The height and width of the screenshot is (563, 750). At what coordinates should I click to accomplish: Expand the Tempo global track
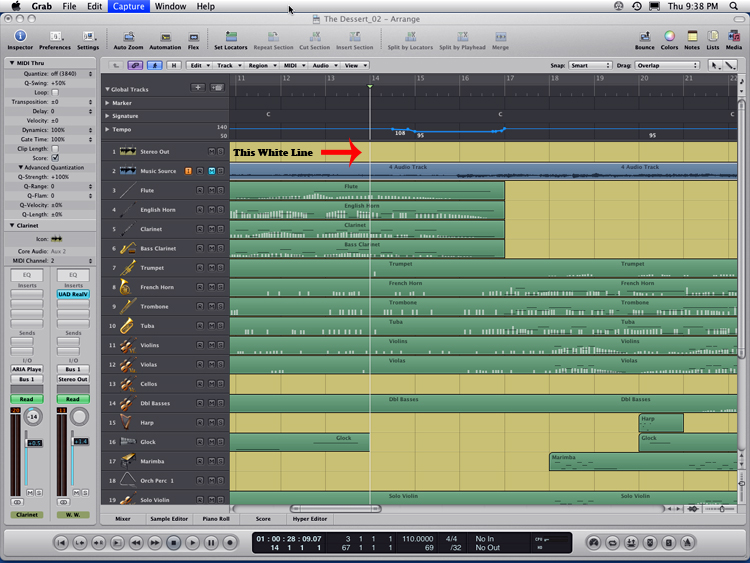(x=107, y=129)
